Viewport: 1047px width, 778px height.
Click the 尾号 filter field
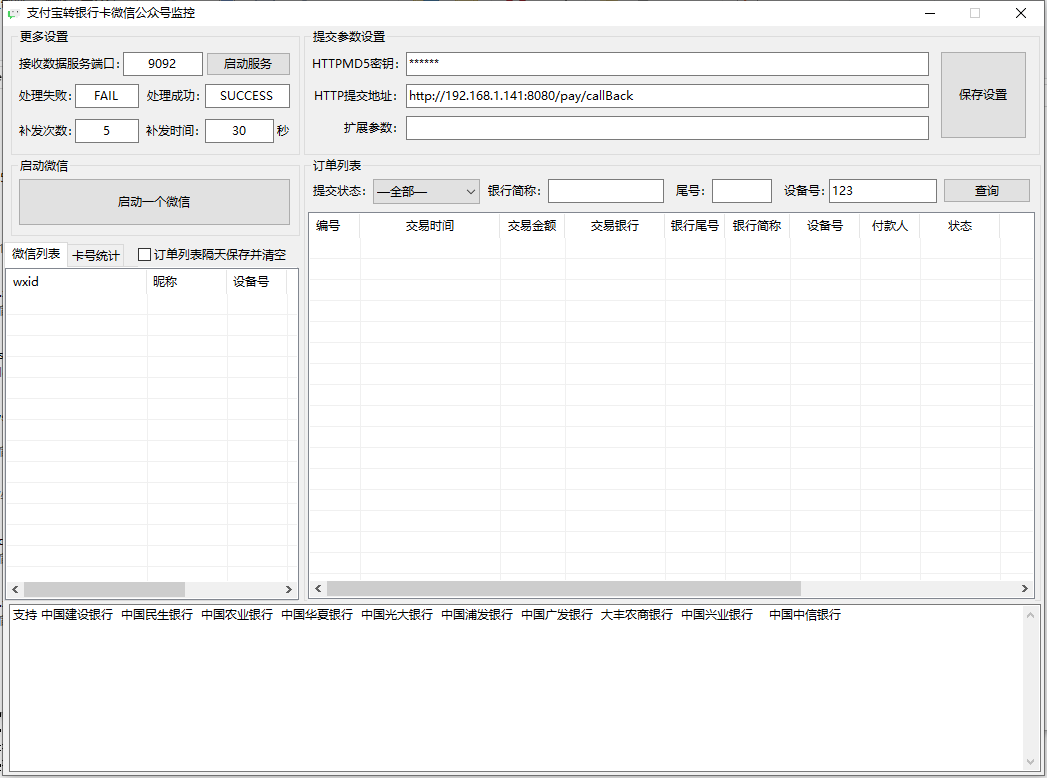pos(741,191)
